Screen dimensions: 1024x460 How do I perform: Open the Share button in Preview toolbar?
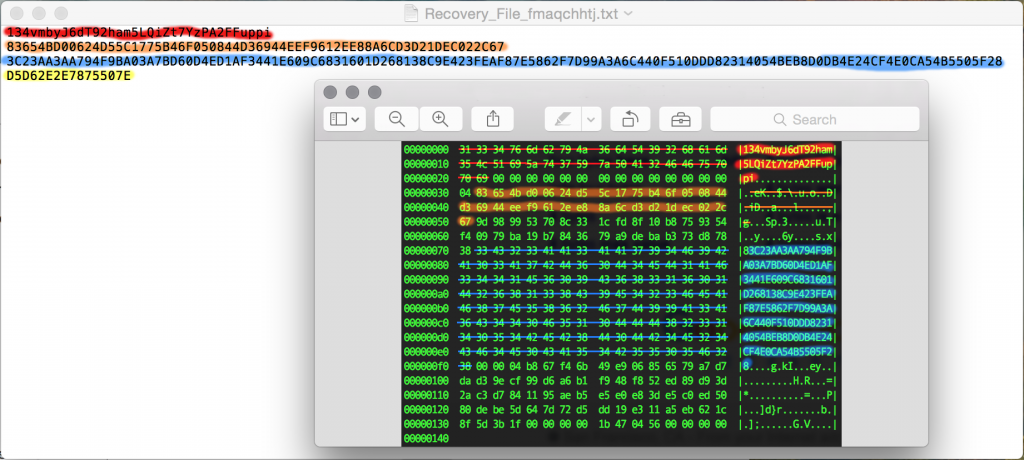point(493,119)
